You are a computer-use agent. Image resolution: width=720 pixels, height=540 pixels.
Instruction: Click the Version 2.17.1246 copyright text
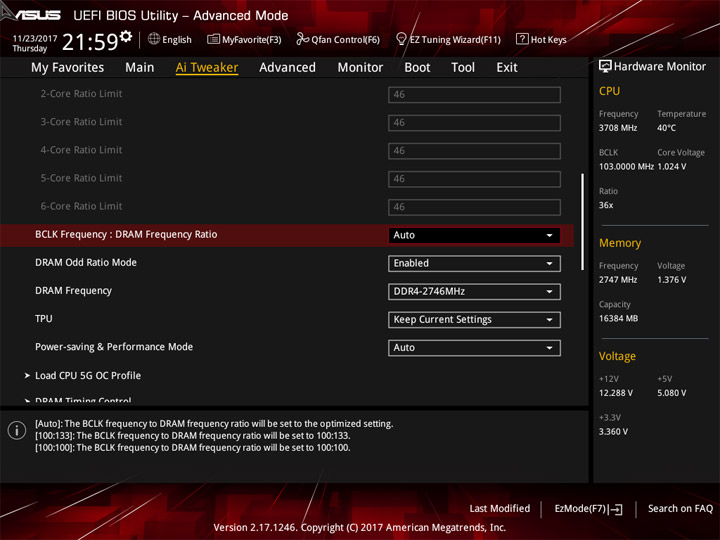360,528
